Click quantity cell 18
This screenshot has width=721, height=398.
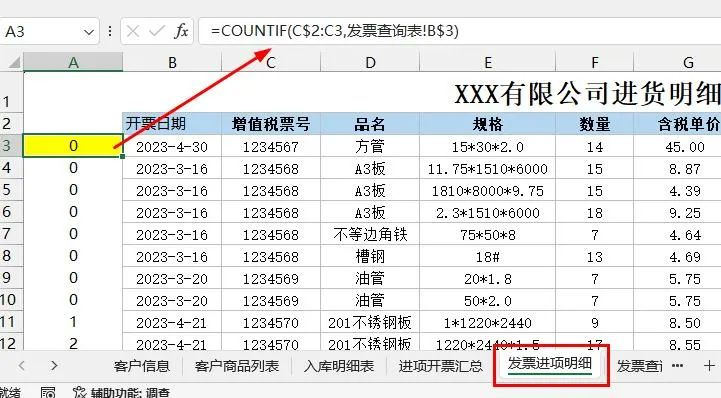[595, 213]
